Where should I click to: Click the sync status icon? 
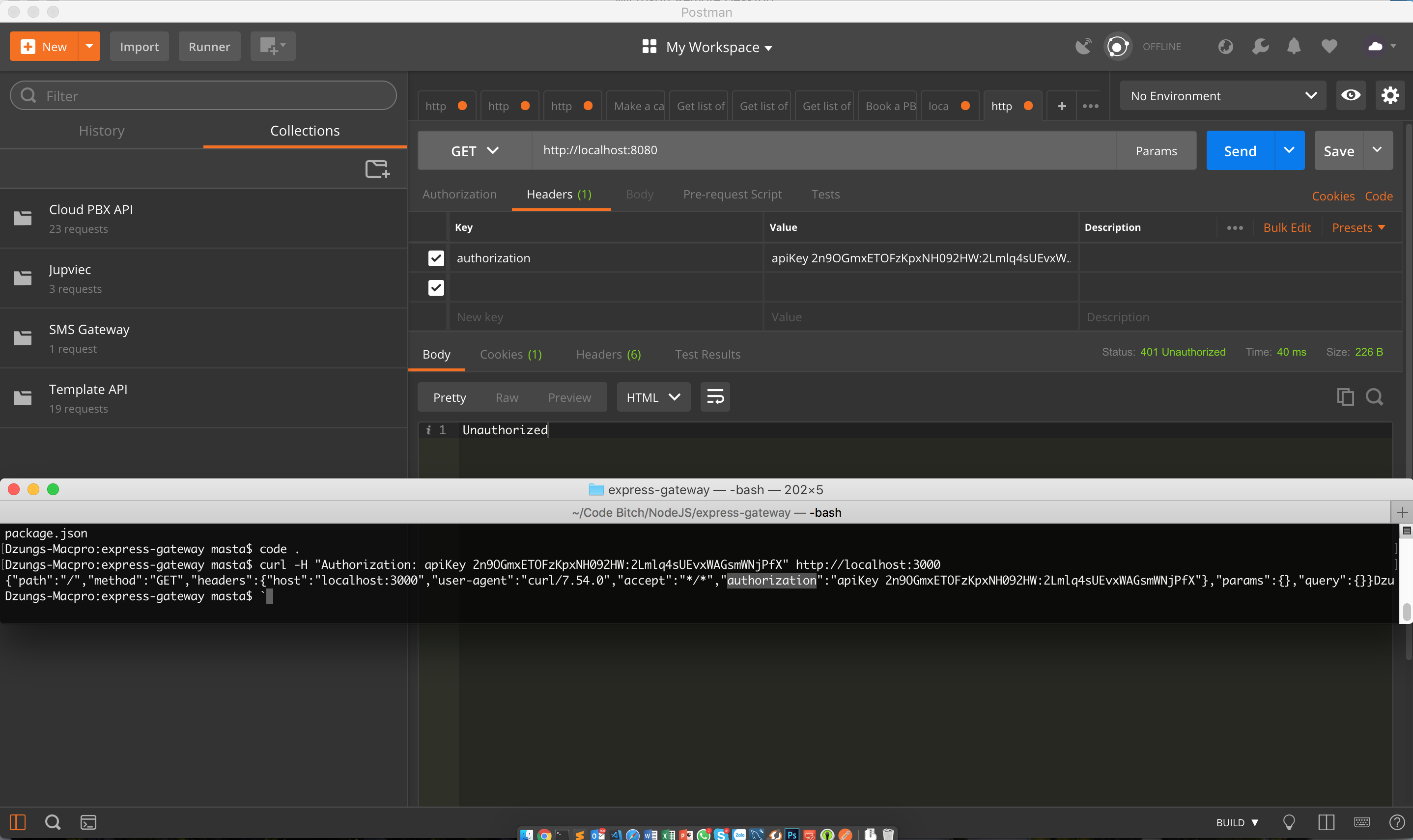point(1118,46)
